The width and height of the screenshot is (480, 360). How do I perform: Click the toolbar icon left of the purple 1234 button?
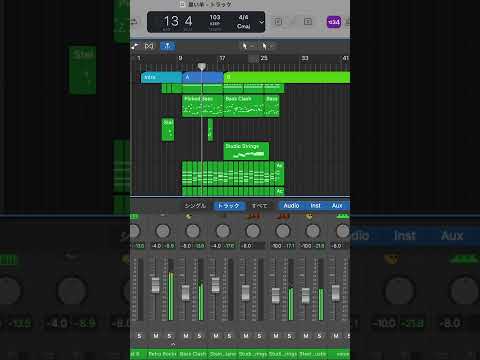click(x=308, y=22)
